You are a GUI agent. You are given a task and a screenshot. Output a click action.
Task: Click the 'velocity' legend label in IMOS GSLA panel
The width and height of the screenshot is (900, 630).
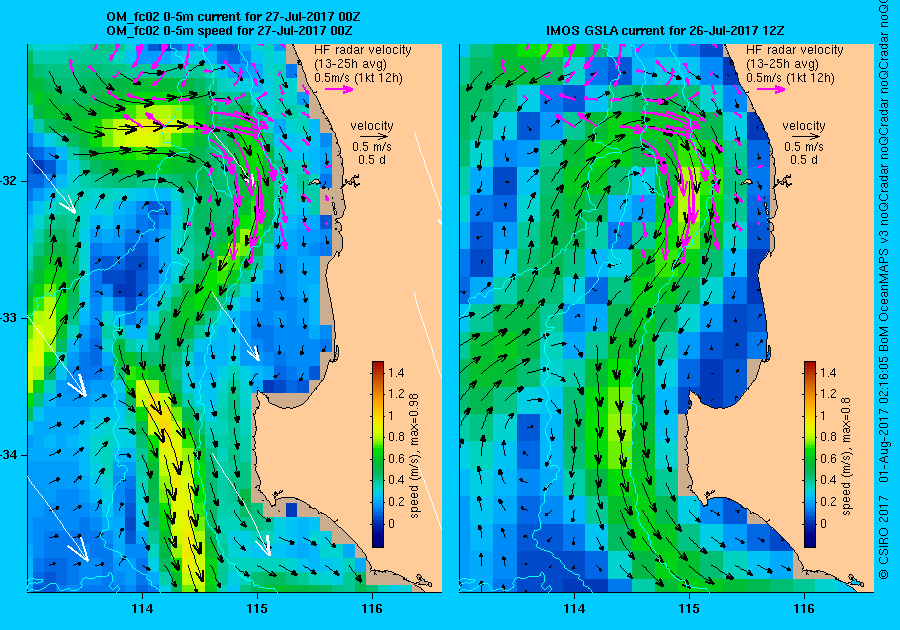coord(804,126)
